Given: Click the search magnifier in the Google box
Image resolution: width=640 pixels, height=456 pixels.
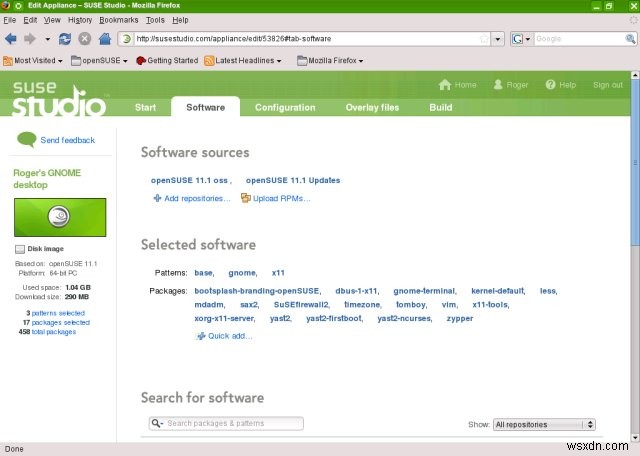Looking at the screenshot, I should click(x=630, y=39).
